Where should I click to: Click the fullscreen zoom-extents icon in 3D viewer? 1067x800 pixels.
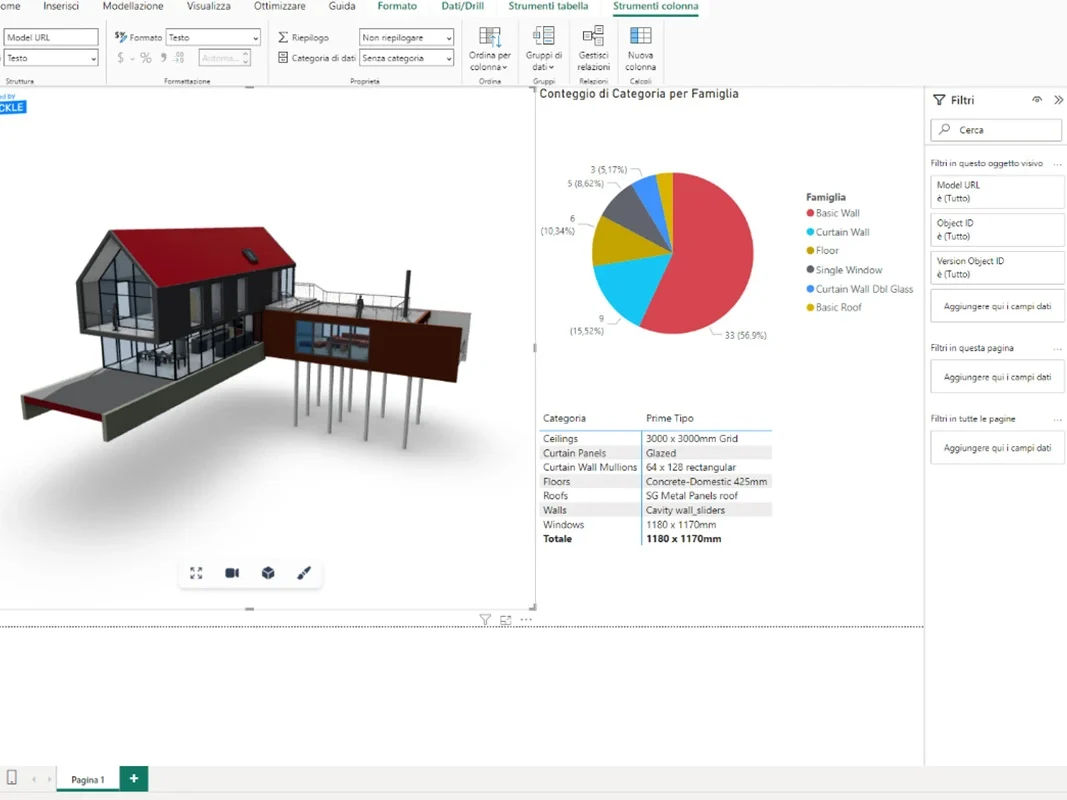pos(196,573)
